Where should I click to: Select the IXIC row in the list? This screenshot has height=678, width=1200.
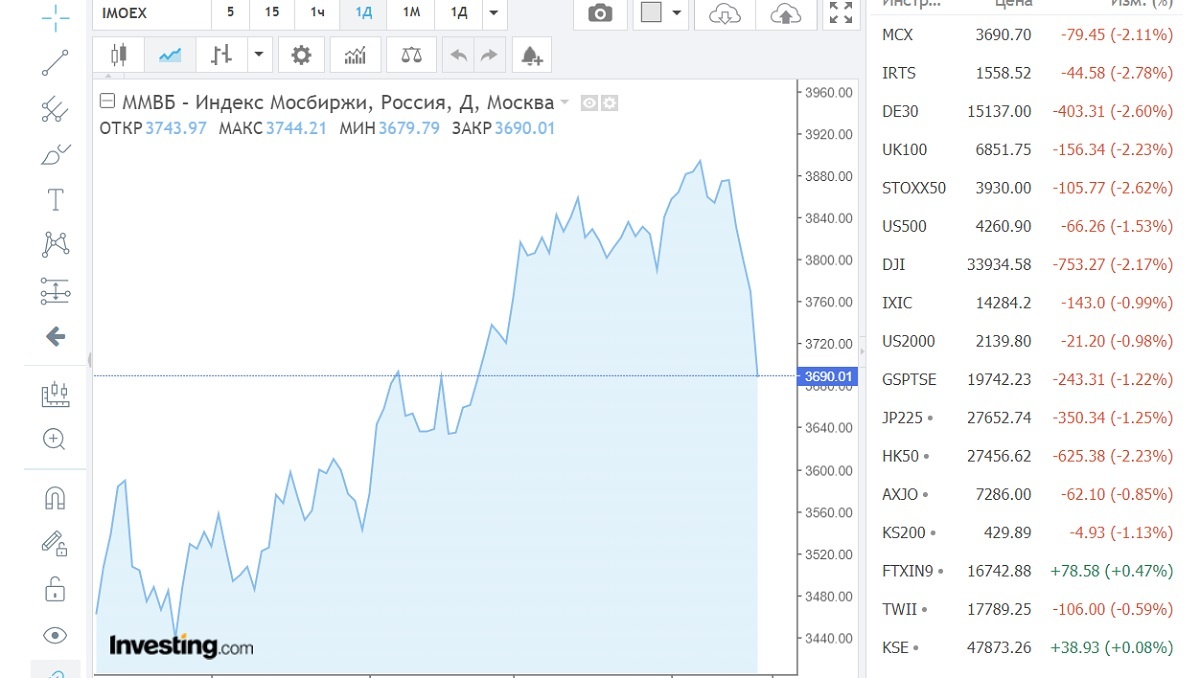1027,303
